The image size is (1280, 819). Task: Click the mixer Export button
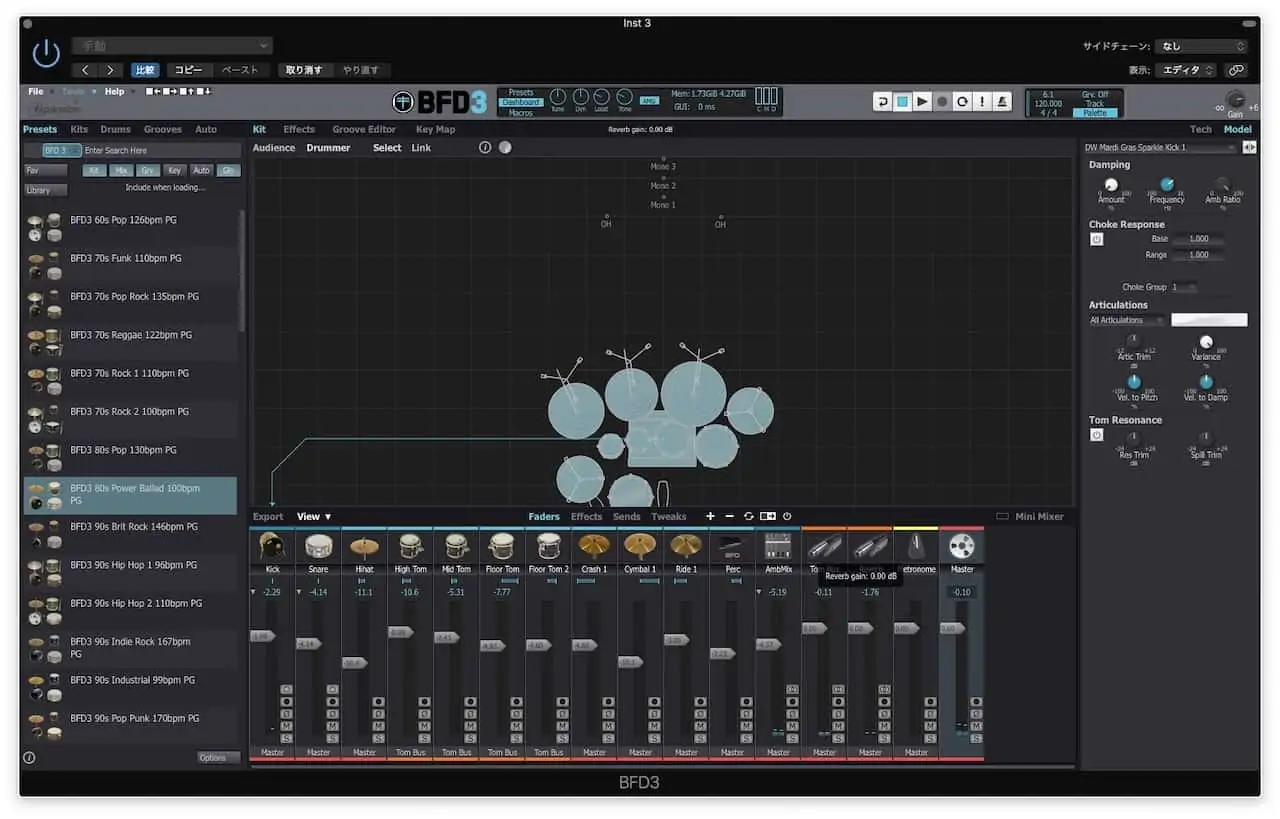[268, 517]
